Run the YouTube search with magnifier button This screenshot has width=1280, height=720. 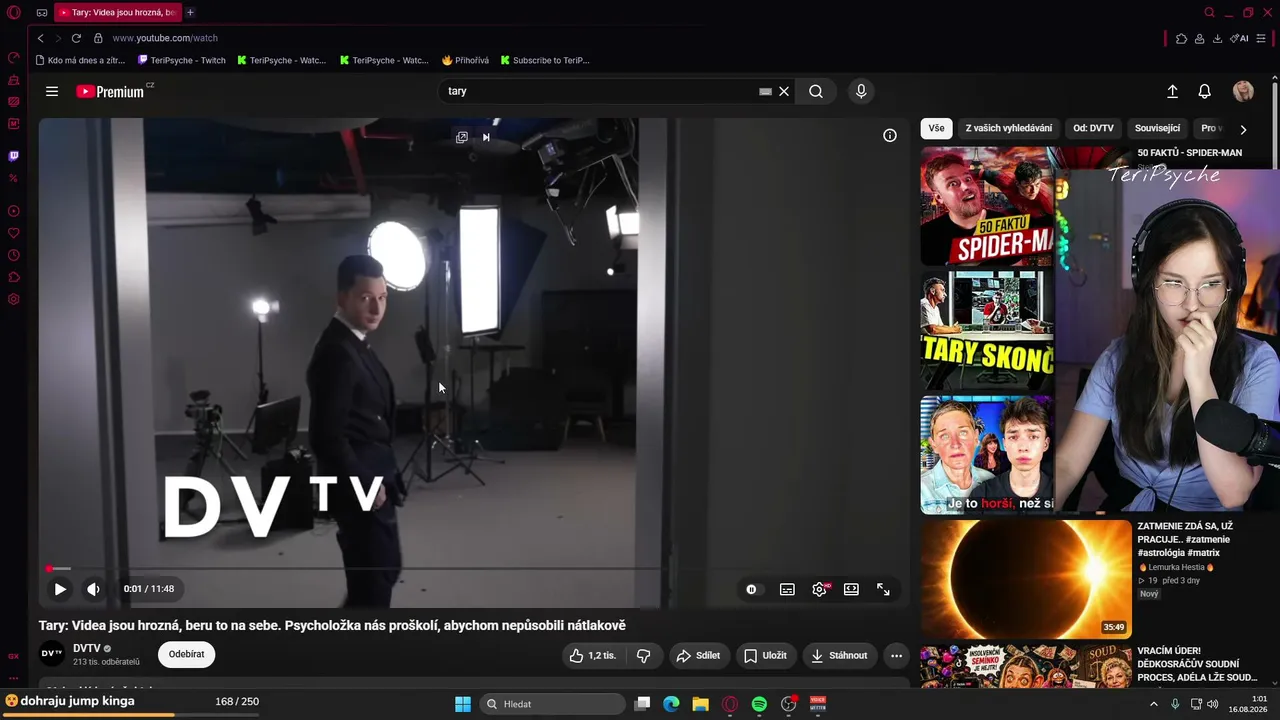click(x=816, y=91)
